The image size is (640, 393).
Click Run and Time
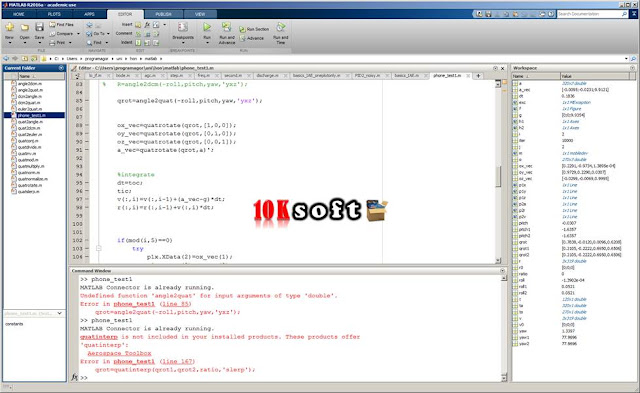280,33
